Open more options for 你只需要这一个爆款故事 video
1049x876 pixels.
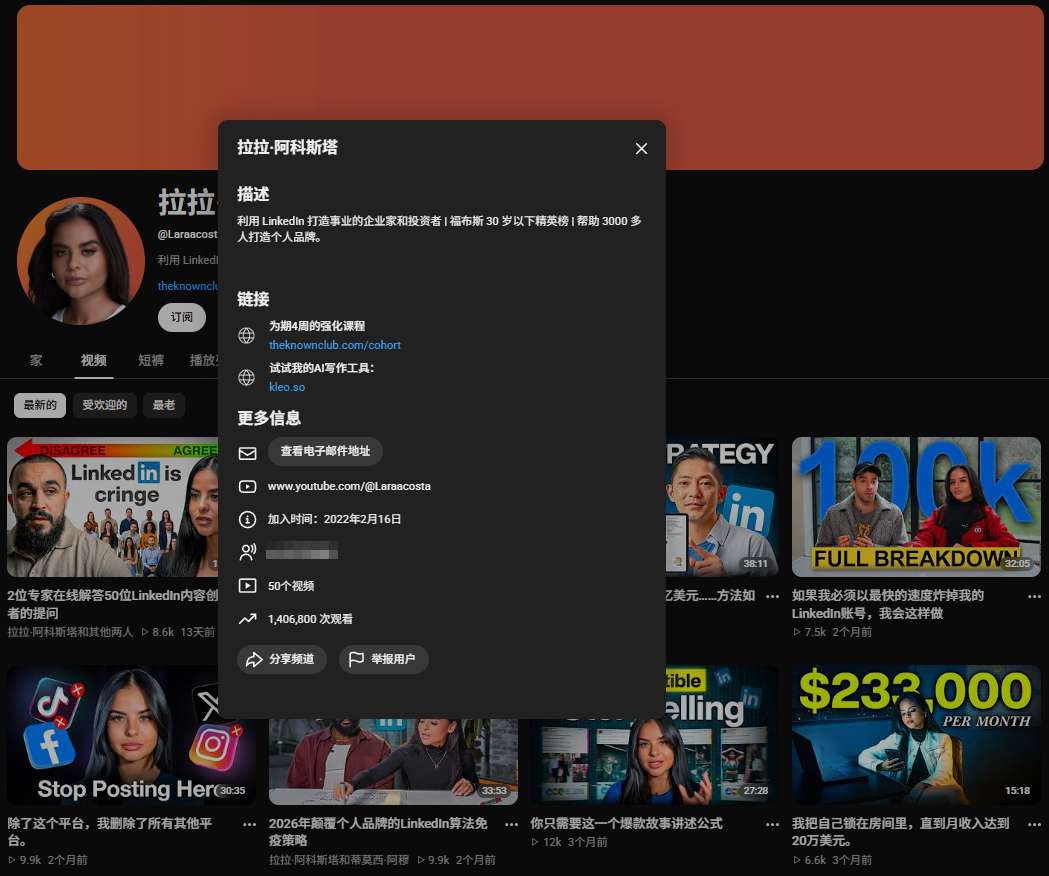[773, 824]
